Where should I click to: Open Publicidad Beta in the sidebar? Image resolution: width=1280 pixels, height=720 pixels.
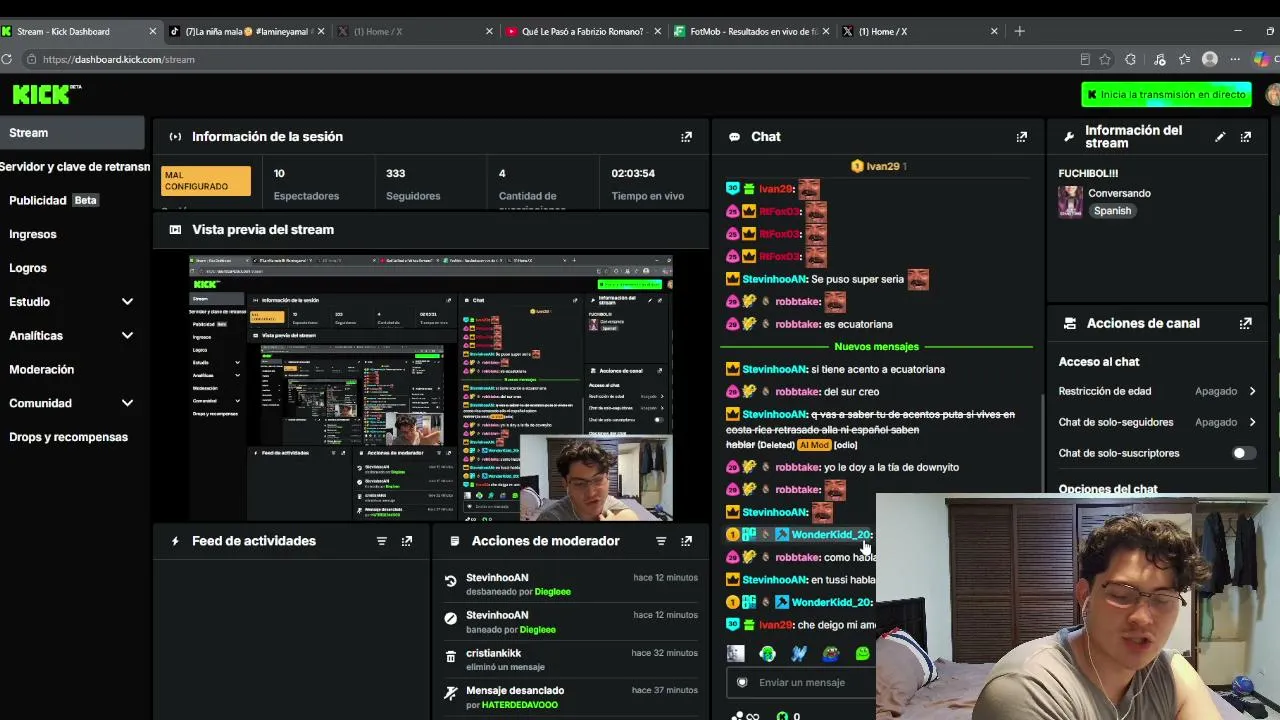pos(53,200)
